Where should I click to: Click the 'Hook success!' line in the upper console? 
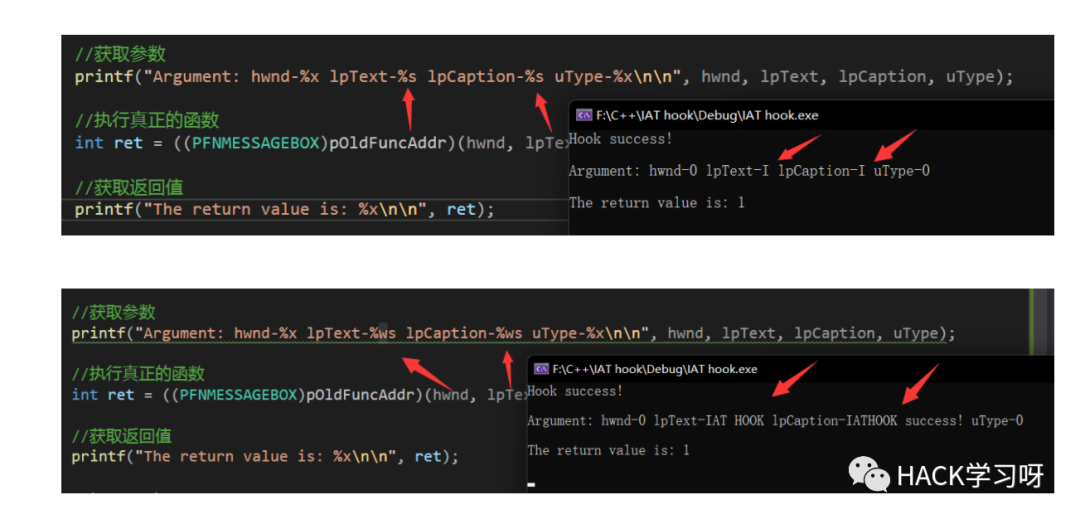click(621, 139)
